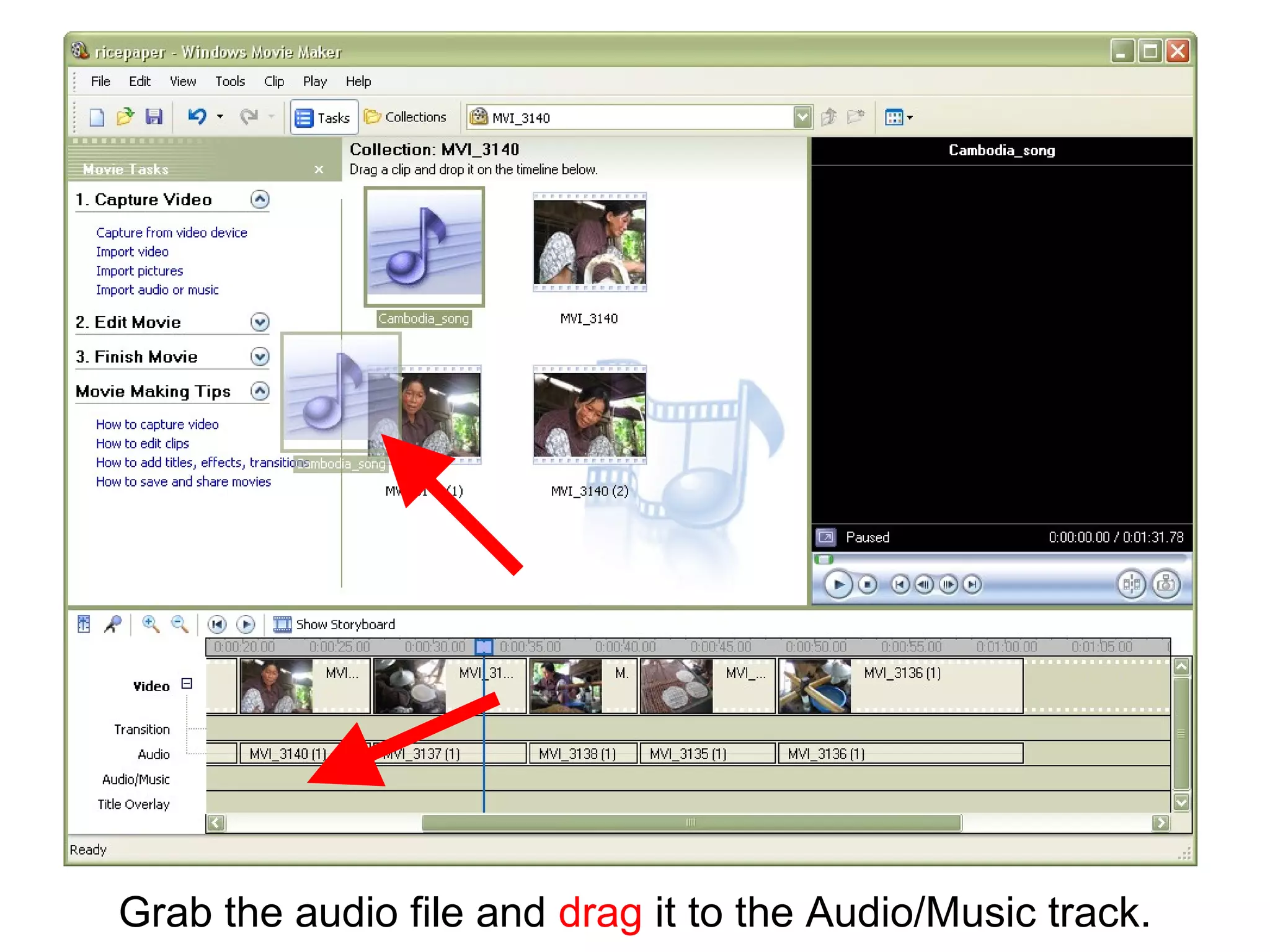The image size is (1270, 952).
Task: Click the preview Forward button
Action: 972,584
